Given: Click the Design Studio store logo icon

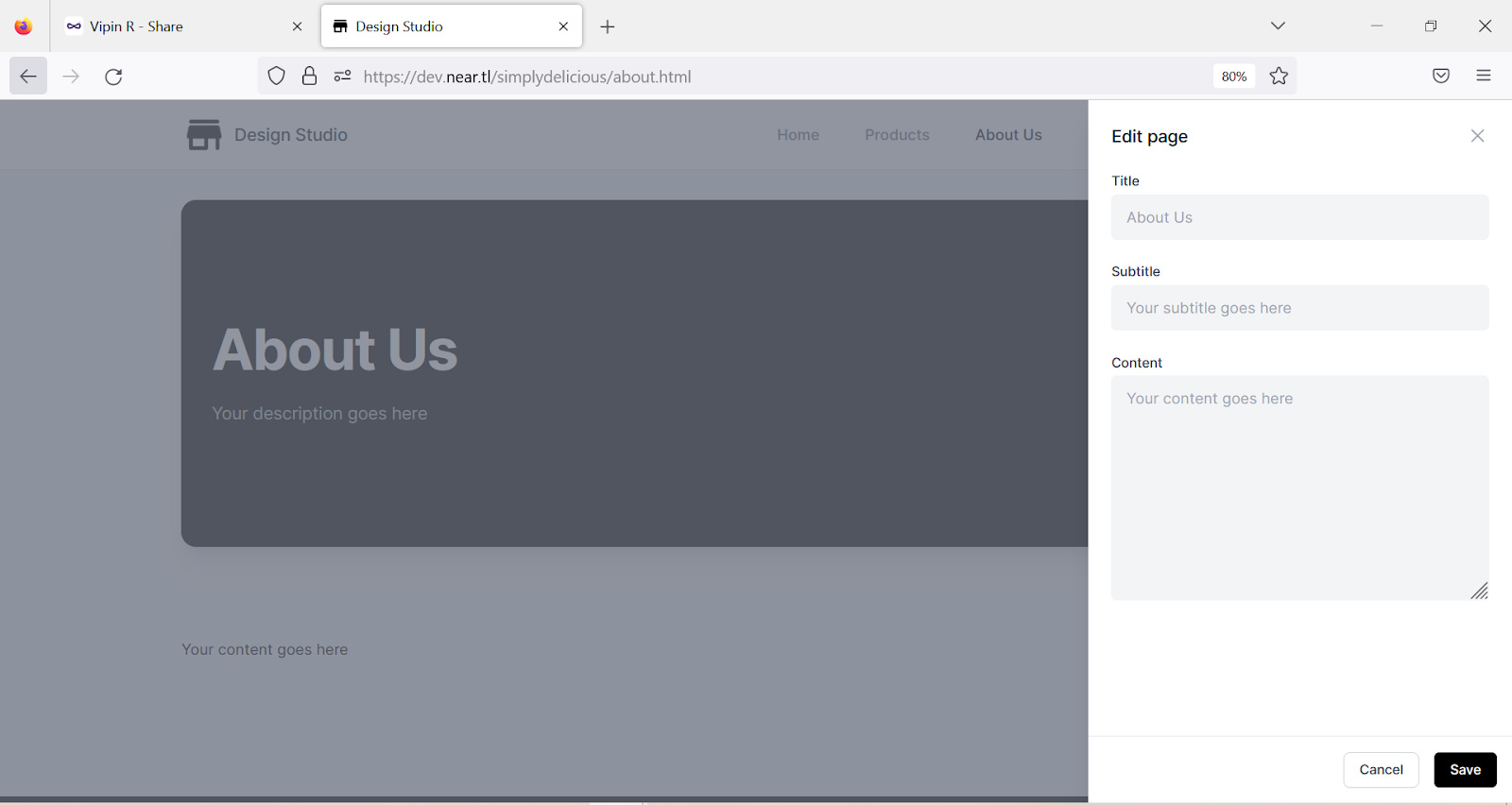Looking at the screenshot, I should [204, 135].
